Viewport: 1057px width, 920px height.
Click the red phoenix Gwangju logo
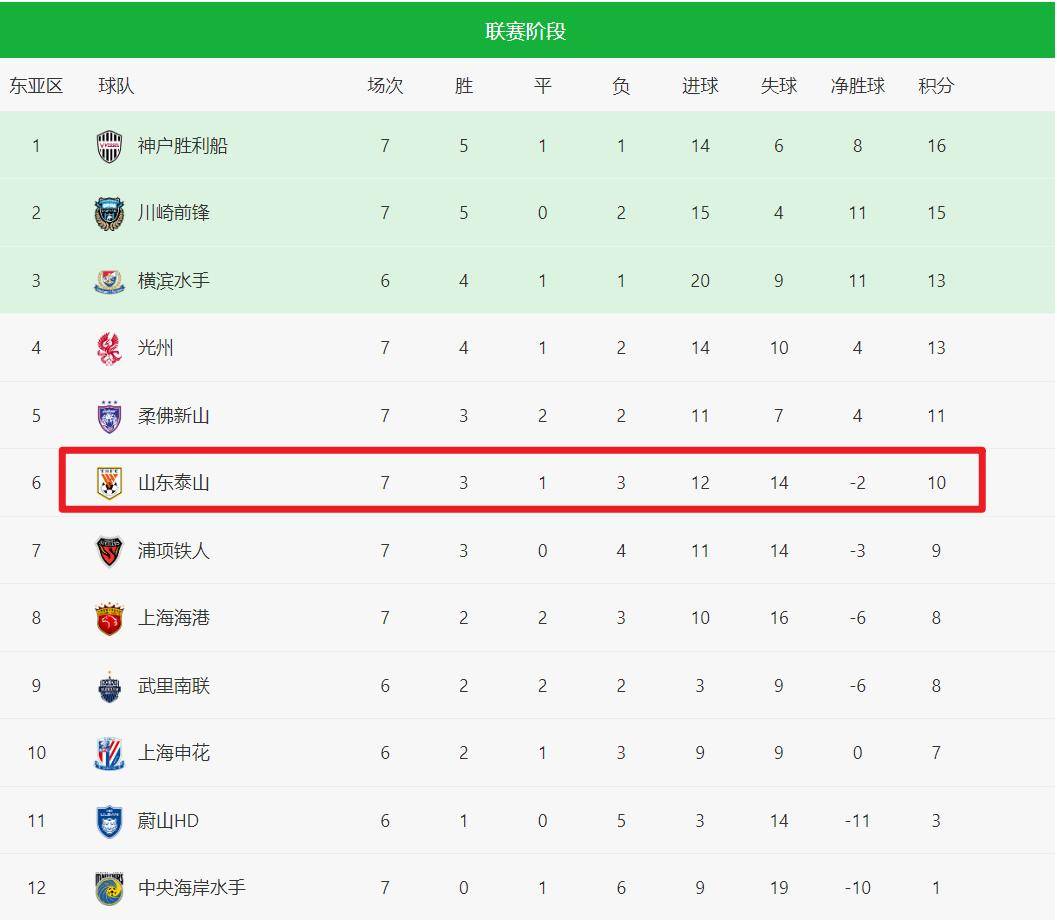pyautogui.click(x=109, y=348)
